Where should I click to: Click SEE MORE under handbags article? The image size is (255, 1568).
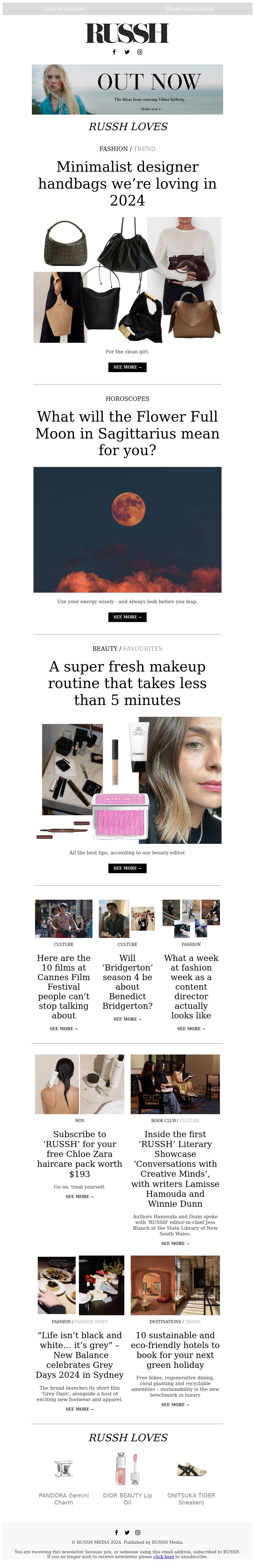[127, 367]
